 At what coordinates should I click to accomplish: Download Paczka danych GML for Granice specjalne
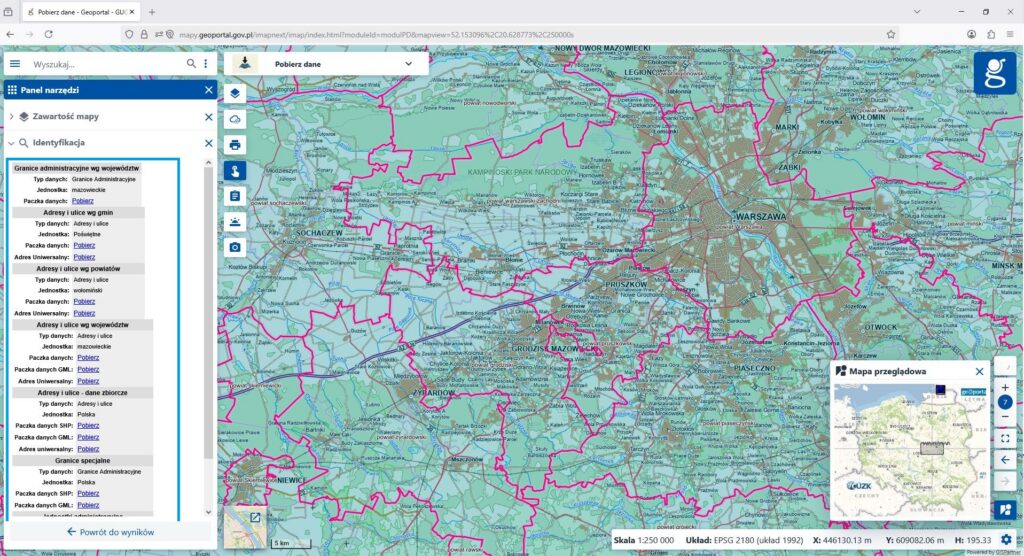88,506
